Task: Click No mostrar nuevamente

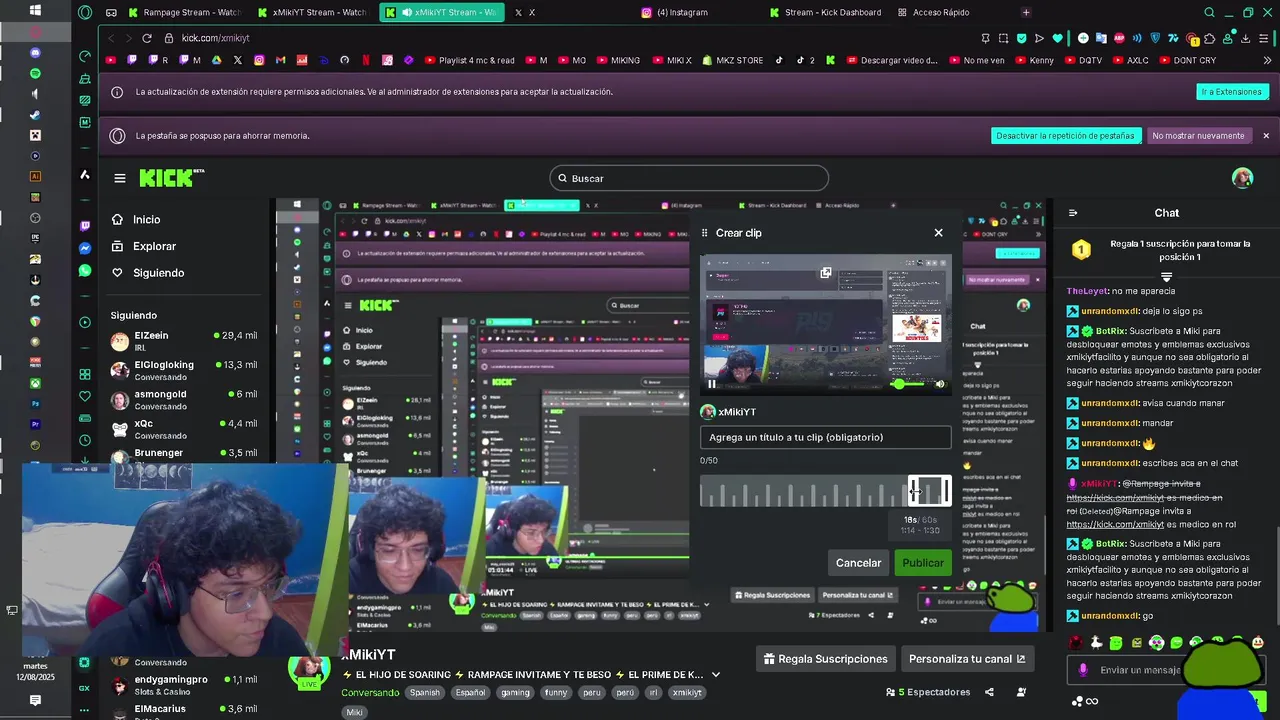Action: pos(1198,136)
